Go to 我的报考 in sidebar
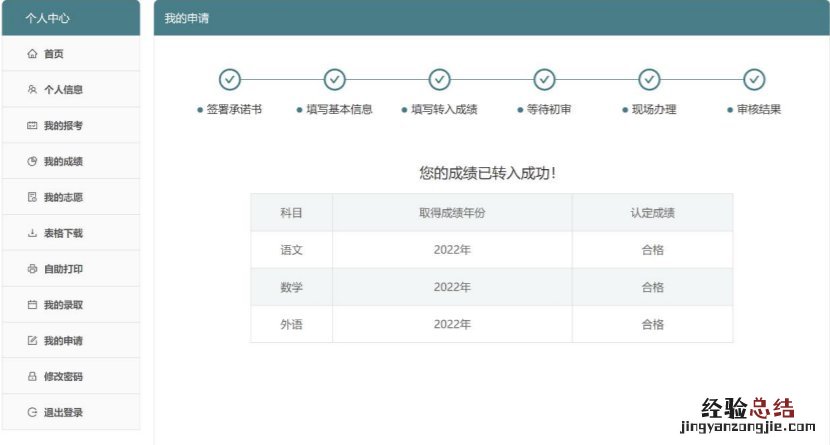This screenshot has width=830, height=445. point(71,125)
